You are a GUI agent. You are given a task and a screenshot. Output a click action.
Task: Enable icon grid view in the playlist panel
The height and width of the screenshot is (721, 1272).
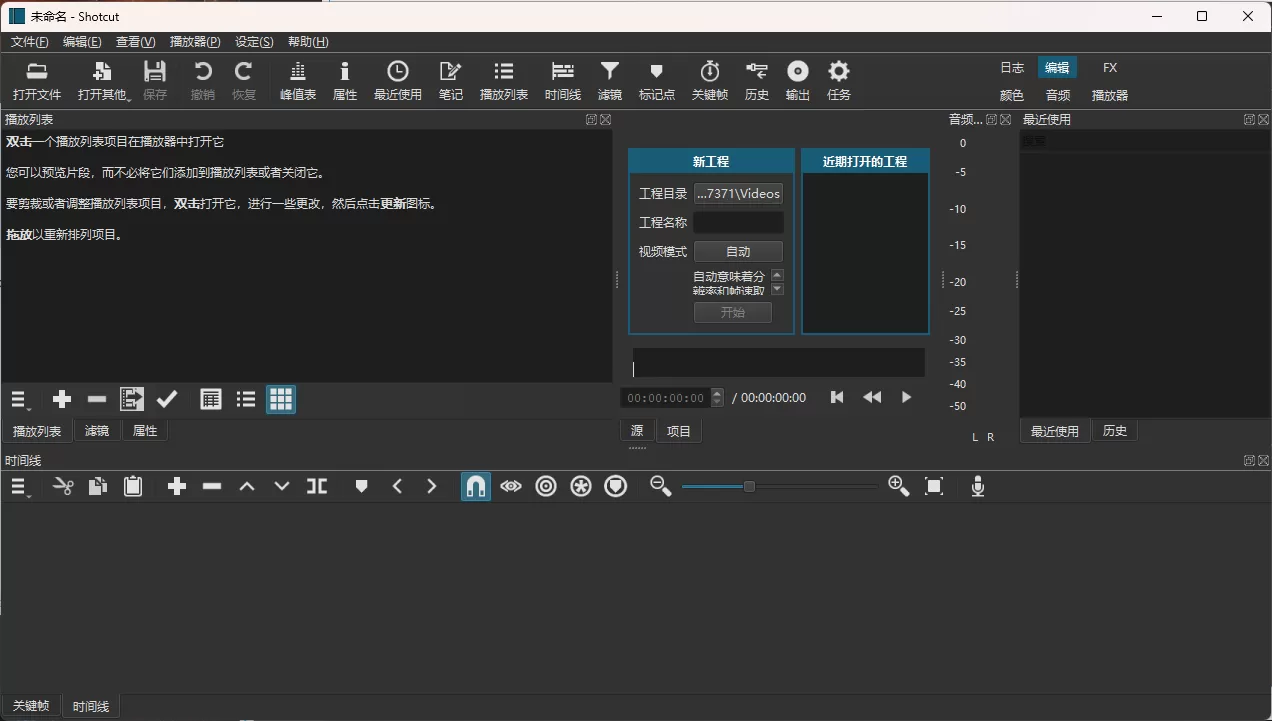tap(281, 399)
